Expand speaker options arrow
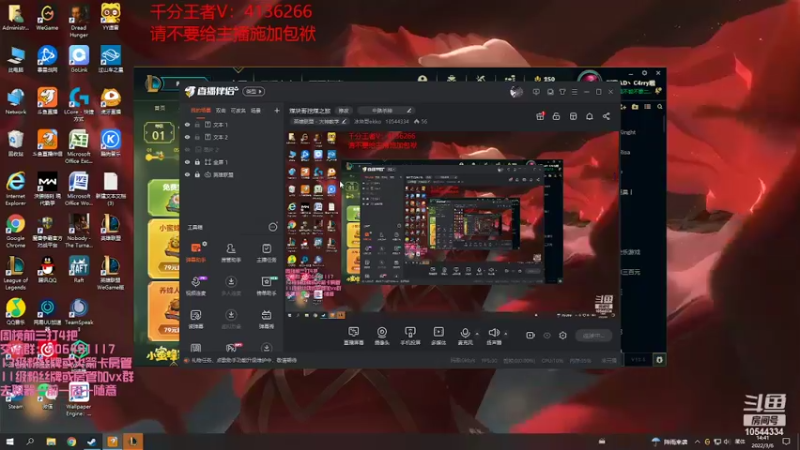 pos(506,334)
